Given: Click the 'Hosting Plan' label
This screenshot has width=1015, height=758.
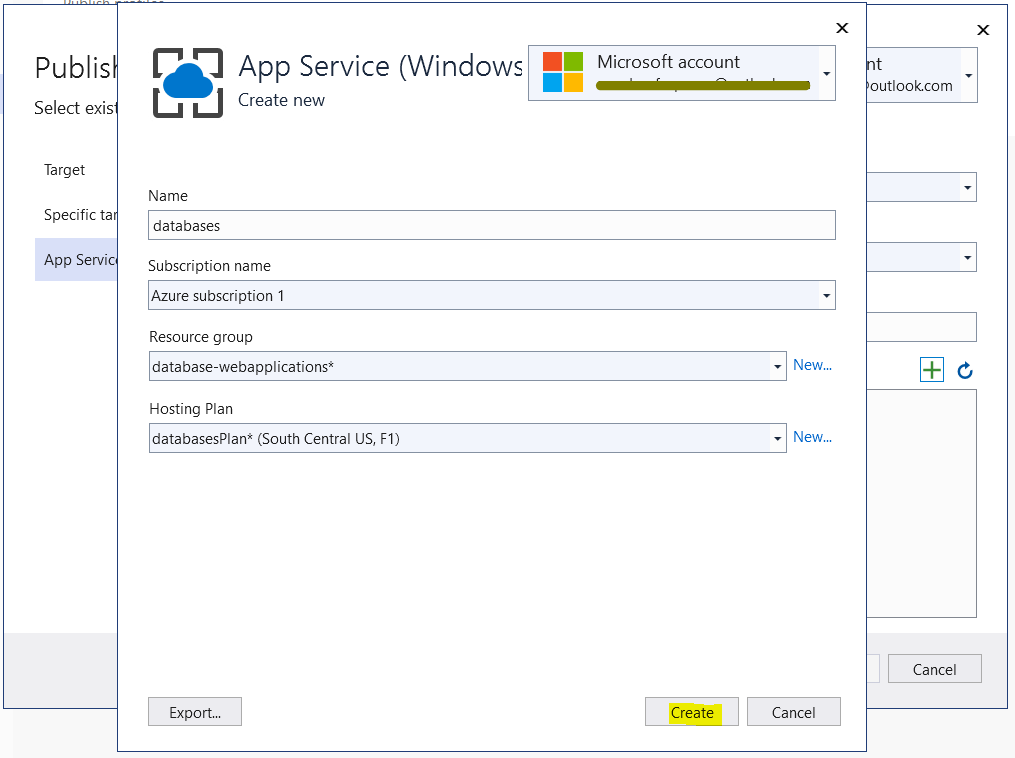Looking at the screenshot, I should (x=191, y=409).
